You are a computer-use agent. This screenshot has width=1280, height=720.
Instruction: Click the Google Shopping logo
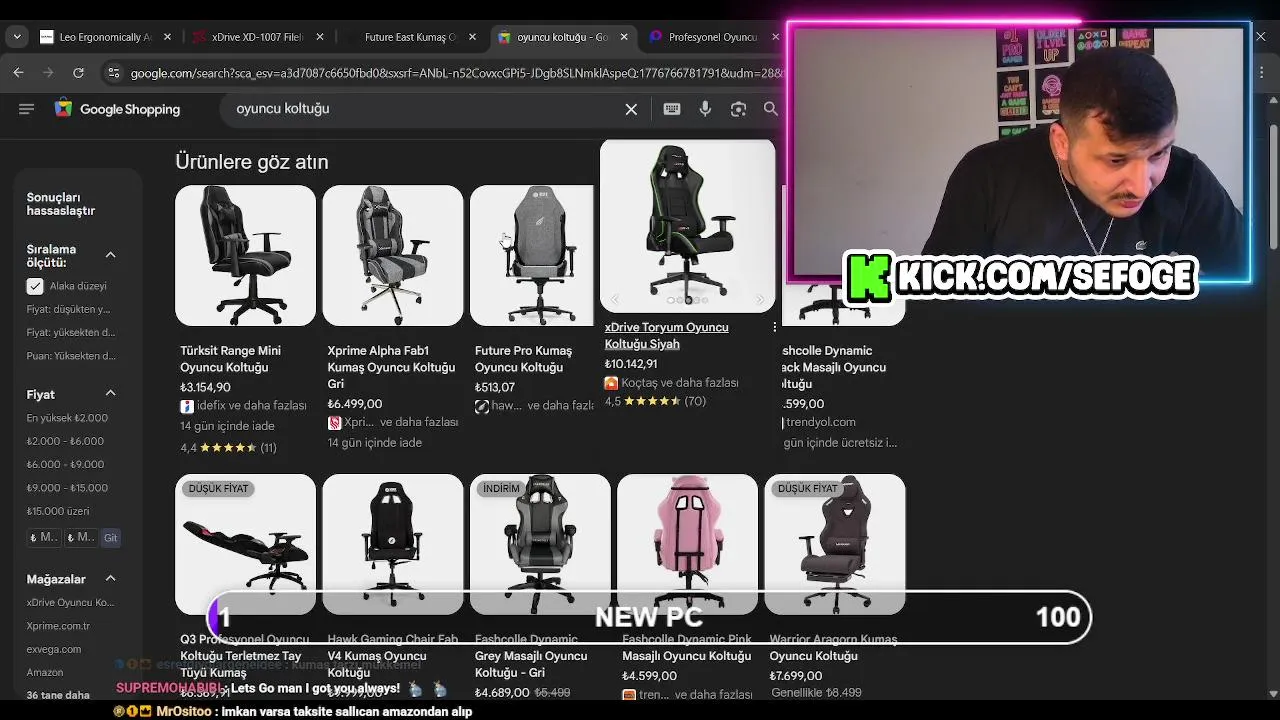coord(118,109)
